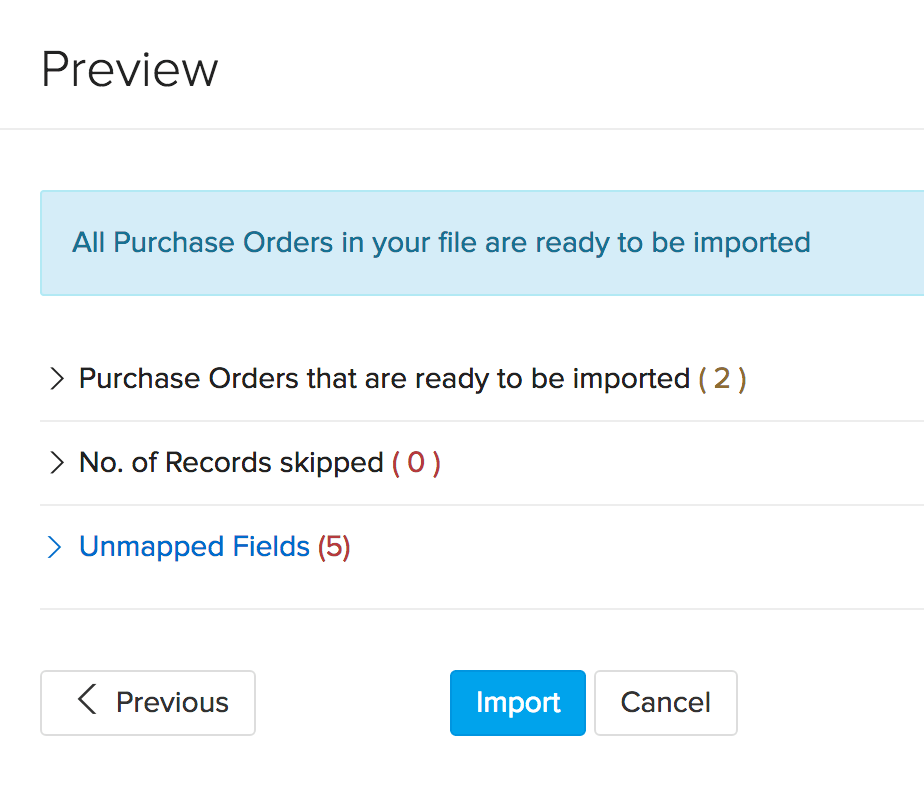Image resolution: width=924 pixels, height=812 pixels.
Task: Select the count (2) next to ready Purchase Orders
Action: point(723,379)
